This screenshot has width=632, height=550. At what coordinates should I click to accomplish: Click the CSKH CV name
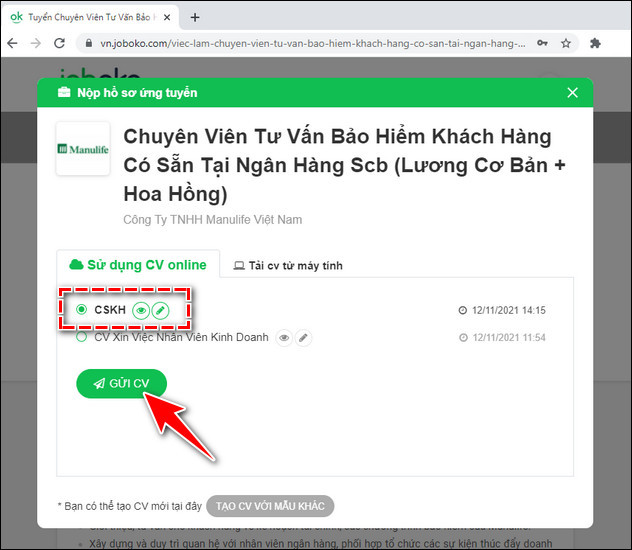tap(110, 309)
